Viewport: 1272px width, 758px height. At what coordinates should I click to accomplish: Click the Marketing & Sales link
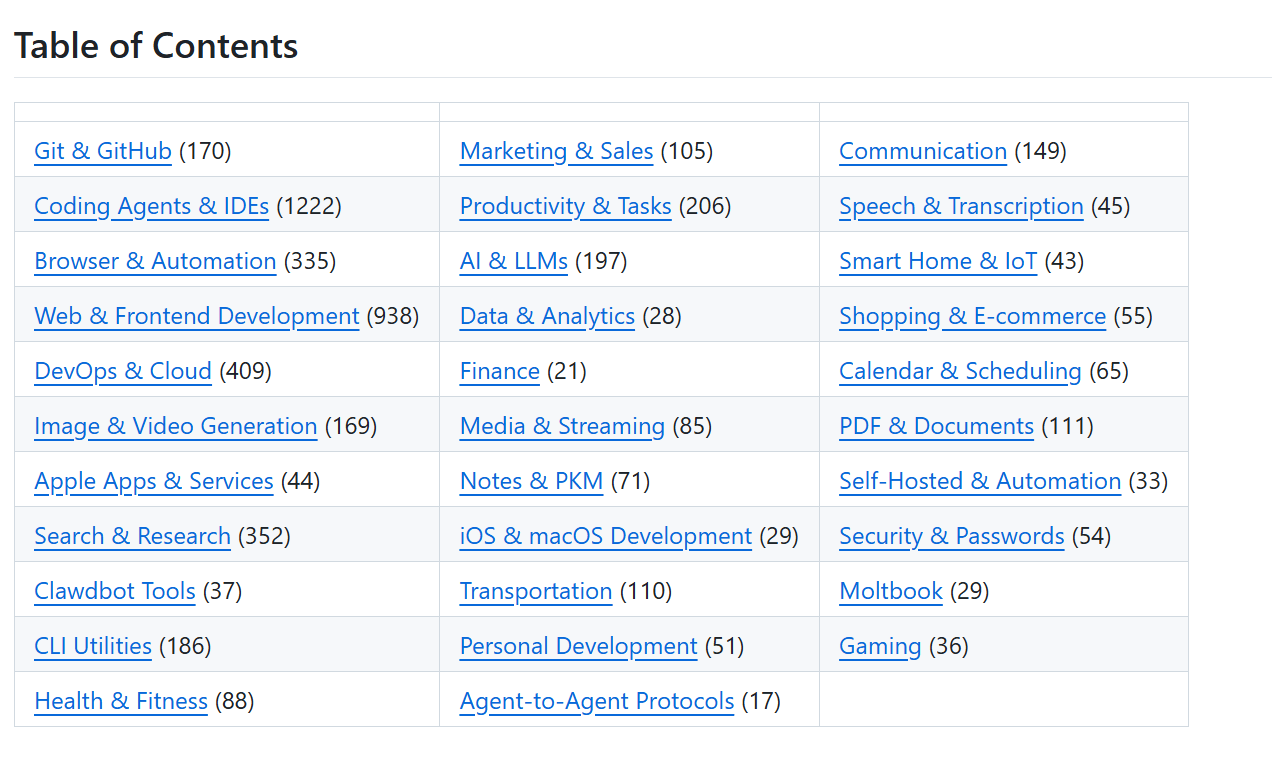coord(557,151)
